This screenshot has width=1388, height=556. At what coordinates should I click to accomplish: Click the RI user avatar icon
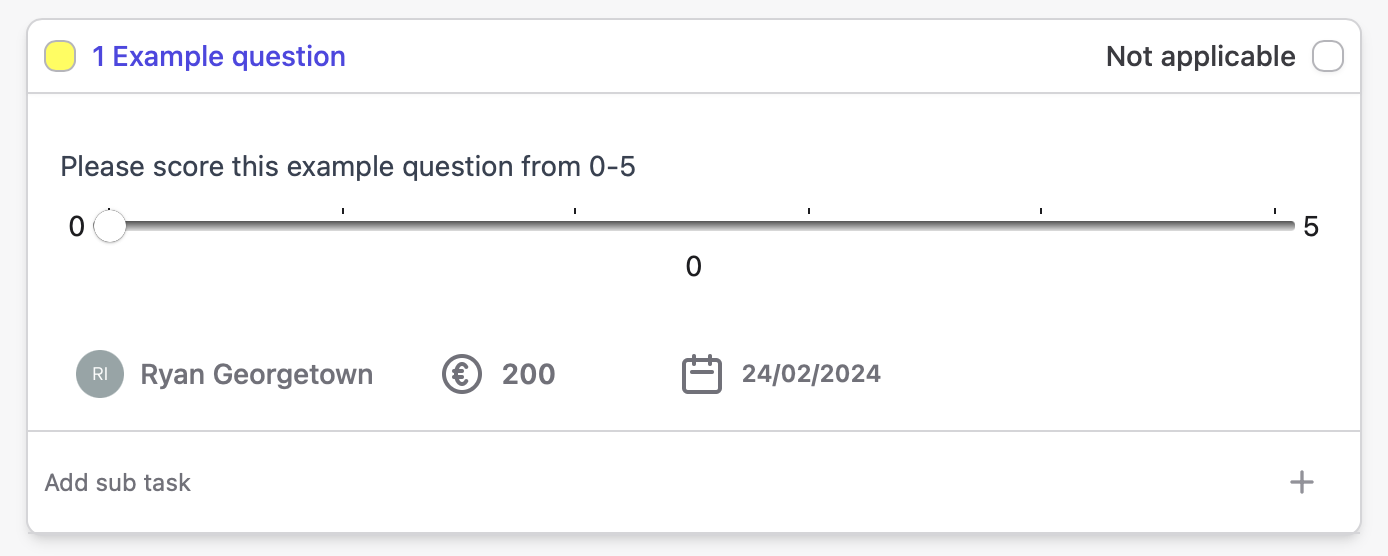[x=100, y=375]
